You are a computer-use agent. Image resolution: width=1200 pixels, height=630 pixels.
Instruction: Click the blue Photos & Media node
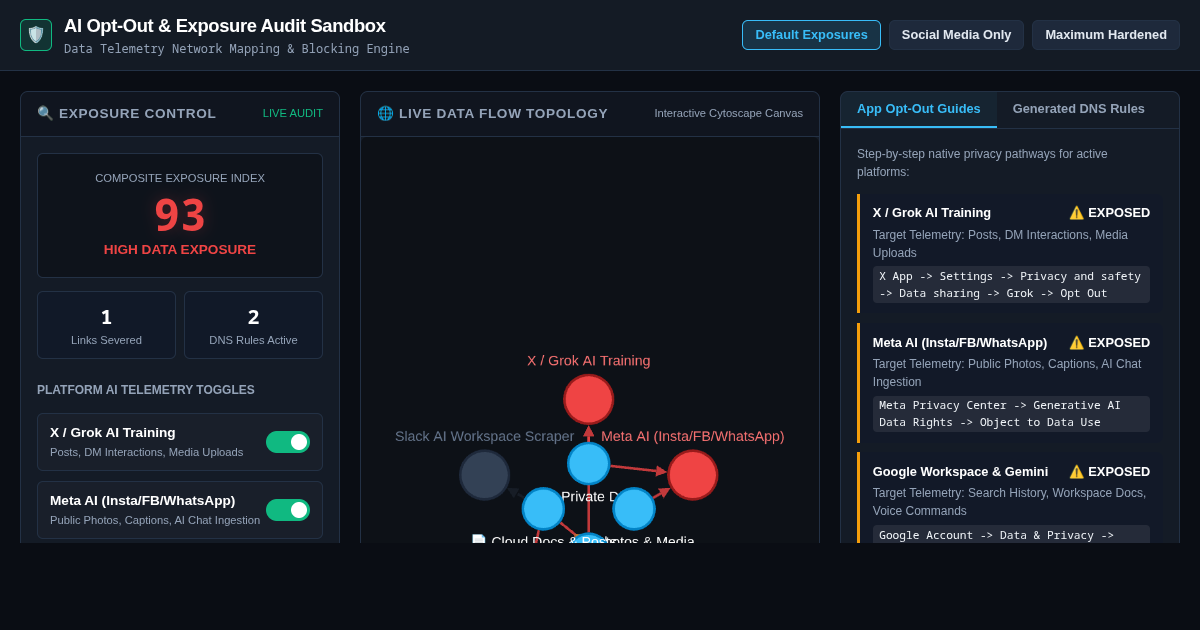(x=634, y=508)
